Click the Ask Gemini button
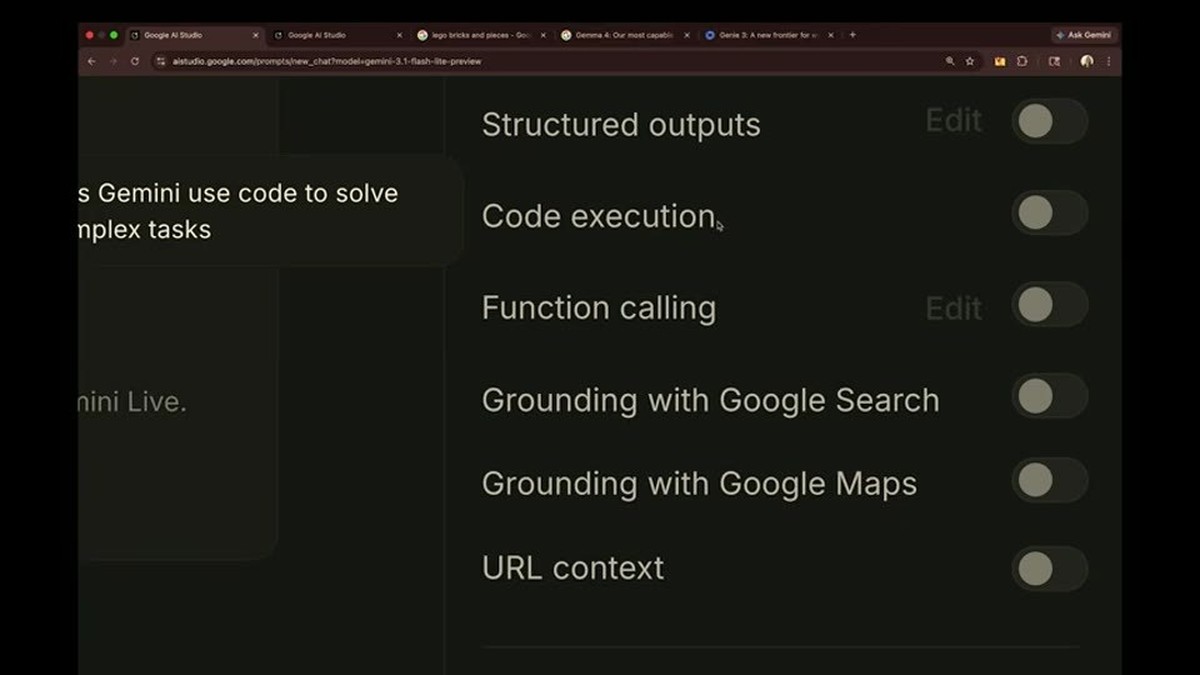Screen dimensions: 1200x675 pos(1084,35)
